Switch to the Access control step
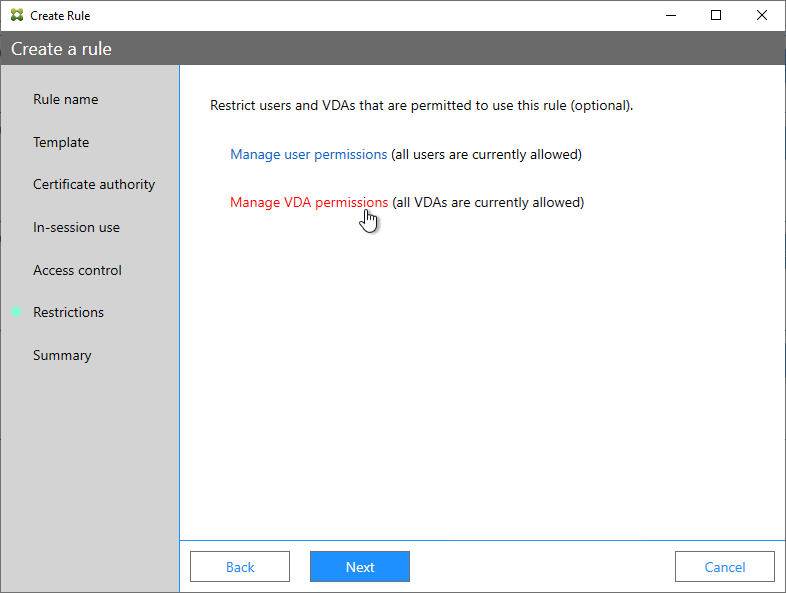Image resolution: width=786 pixels, height=593 pixels. click(x=77, y=270)
